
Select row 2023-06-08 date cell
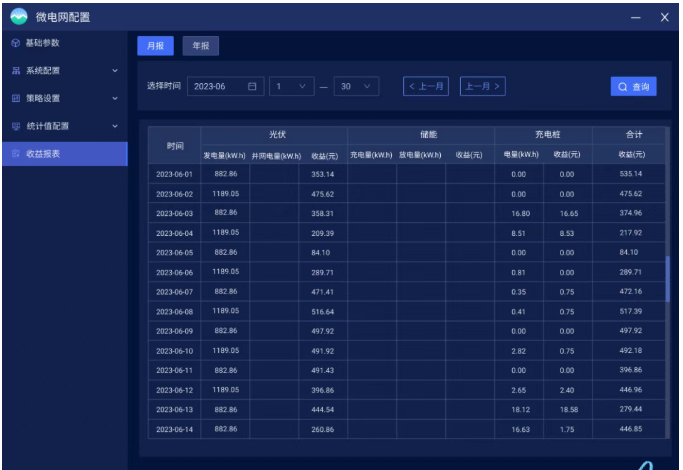174,311
